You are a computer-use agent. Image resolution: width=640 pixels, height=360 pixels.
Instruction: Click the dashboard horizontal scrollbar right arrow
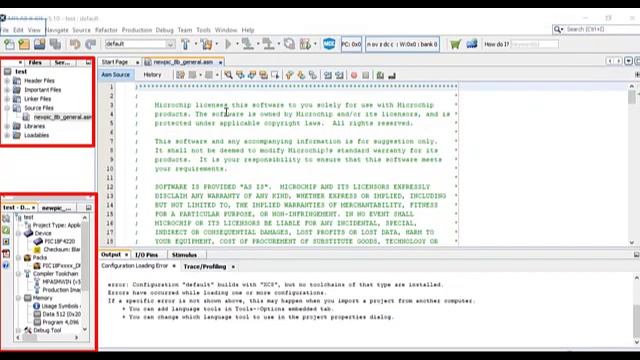(76, 338)
